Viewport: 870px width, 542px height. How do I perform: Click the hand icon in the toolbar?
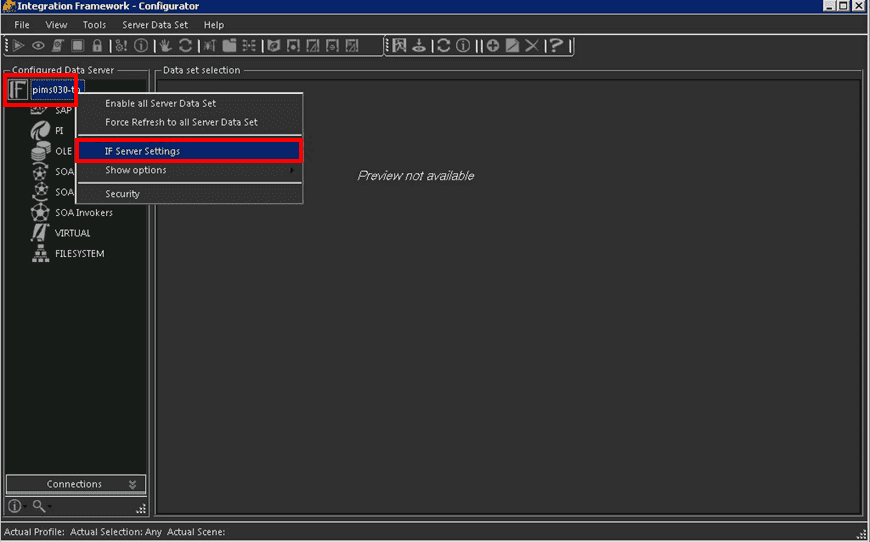(x=165, y=45)
